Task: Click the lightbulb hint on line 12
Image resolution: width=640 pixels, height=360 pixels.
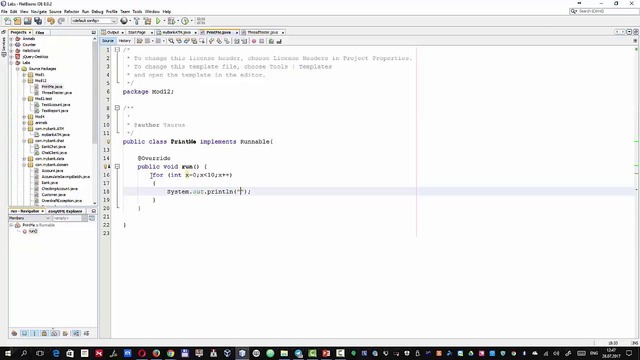Action: pos(108,142)
